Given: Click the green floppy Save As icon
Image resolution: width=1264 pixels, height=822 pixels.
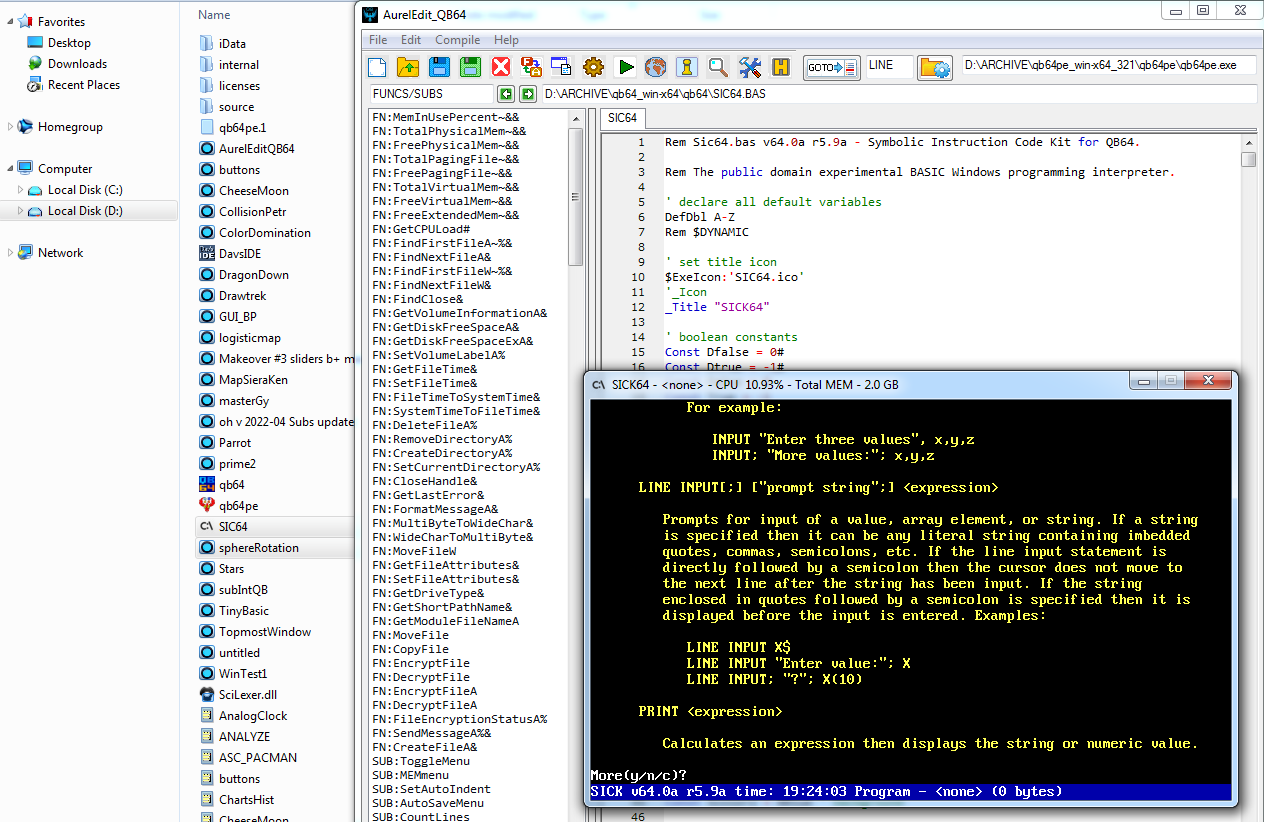Looking at the screenshot, I should (470, 67).
